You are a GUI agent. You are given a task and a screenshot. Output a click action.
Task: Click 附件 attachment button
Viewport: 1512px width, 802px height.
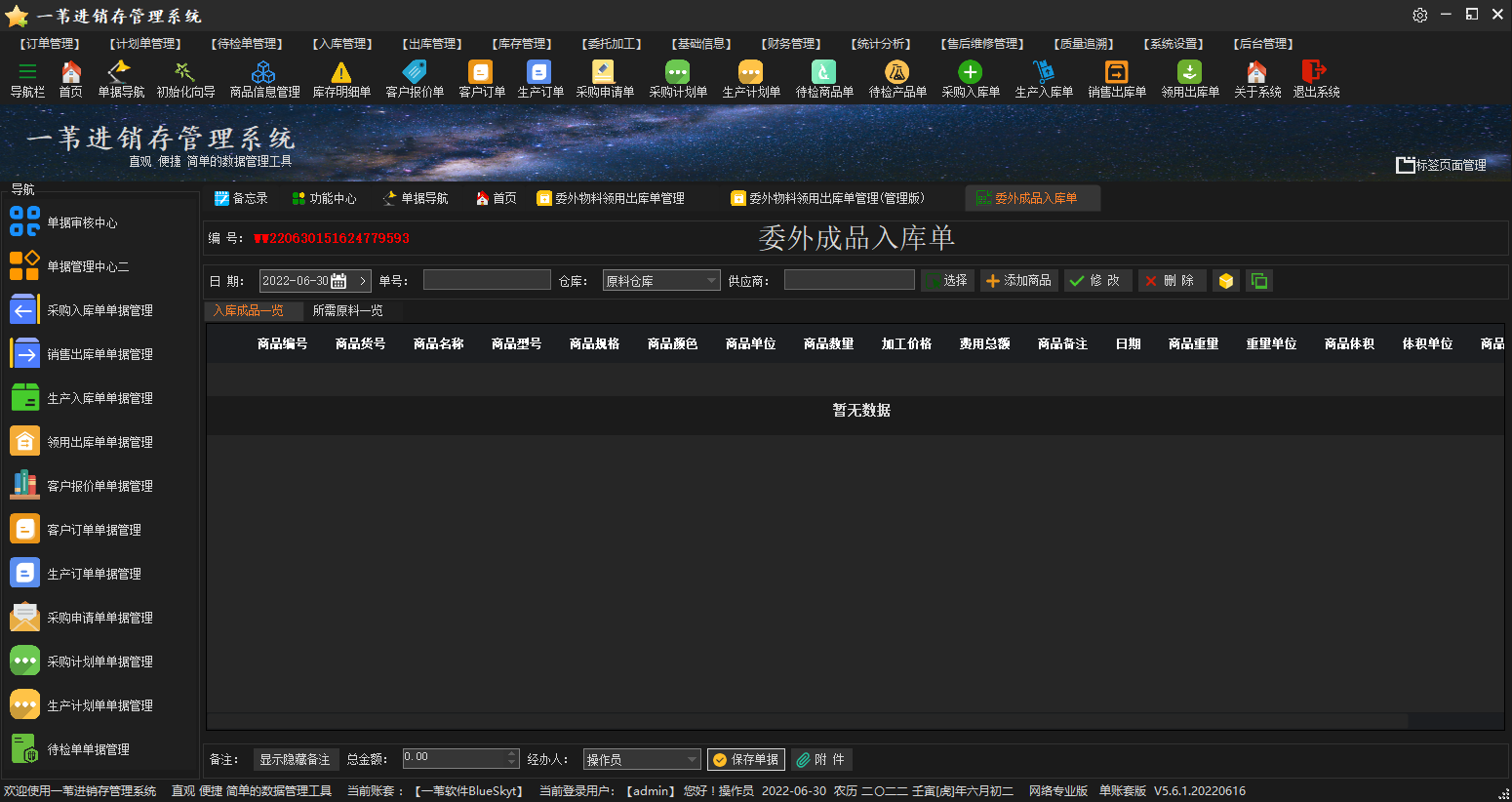[x=820, y=759]
